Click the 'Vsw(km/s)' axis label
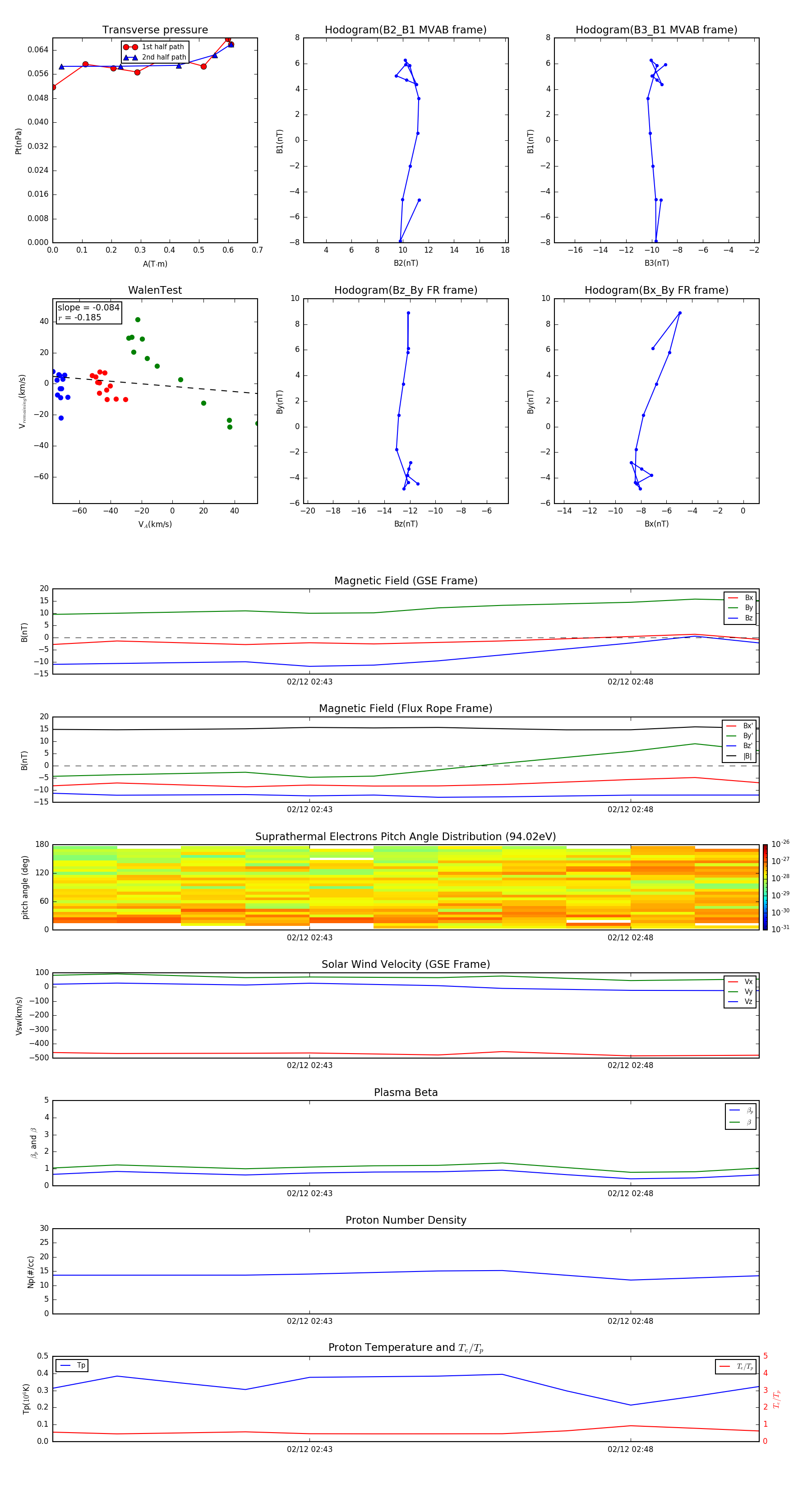 pos(18,1016)
